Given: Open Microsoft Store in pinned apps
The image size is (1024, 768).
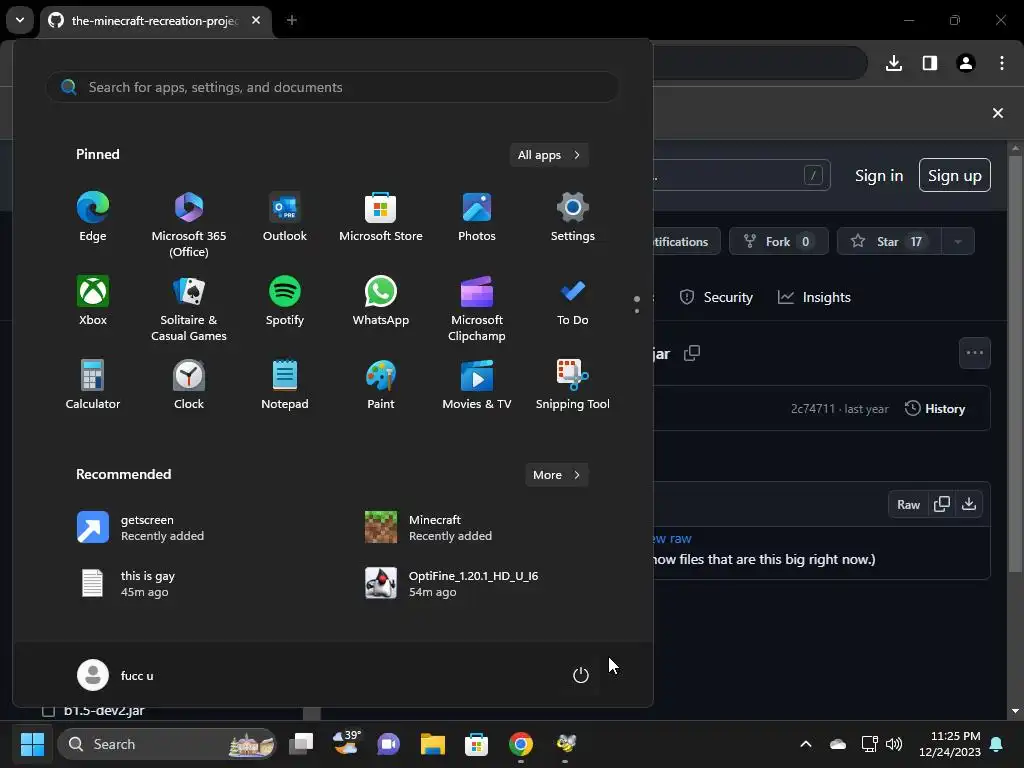Looking at the screenshot, I should click(381, 217).
